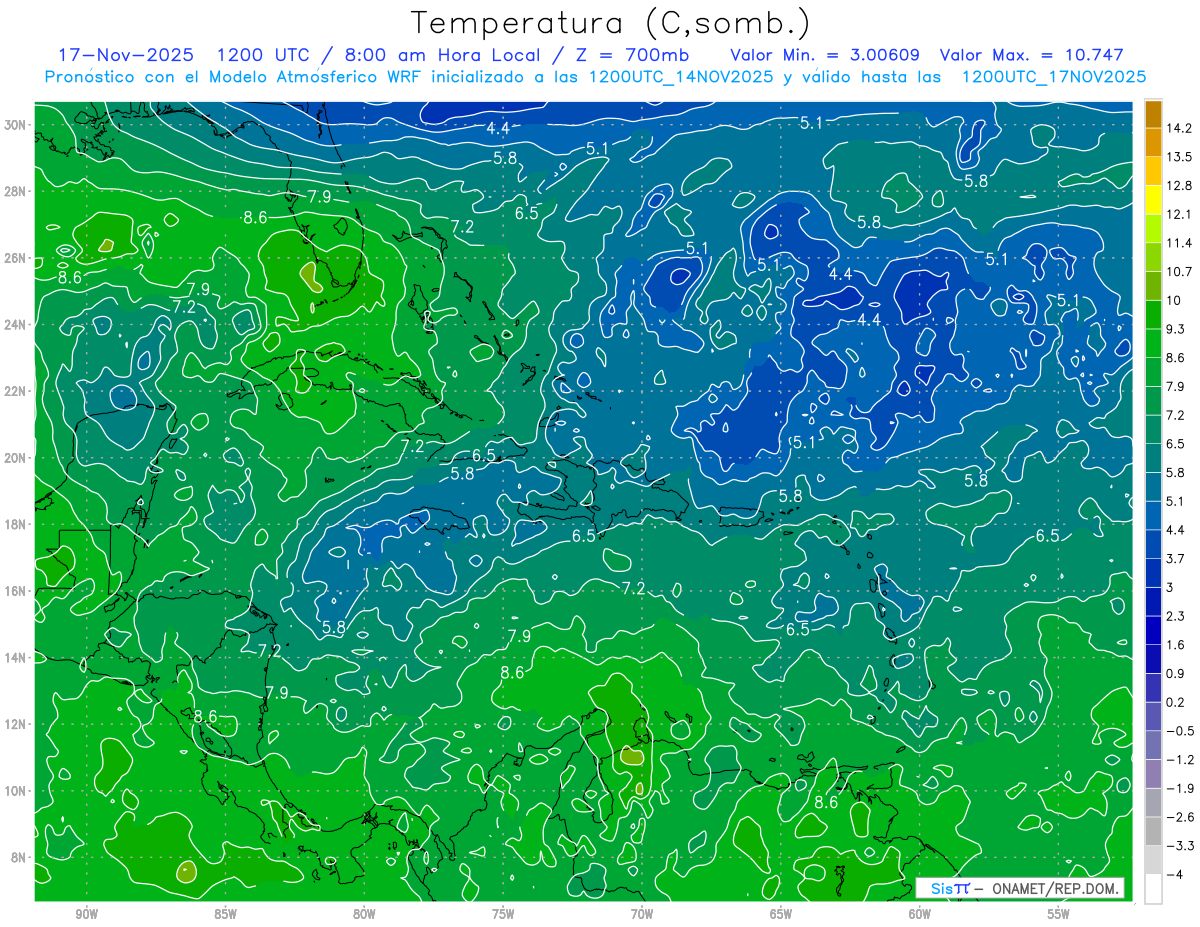Click the '30N' latitude axis label

[x=17, y=125]
